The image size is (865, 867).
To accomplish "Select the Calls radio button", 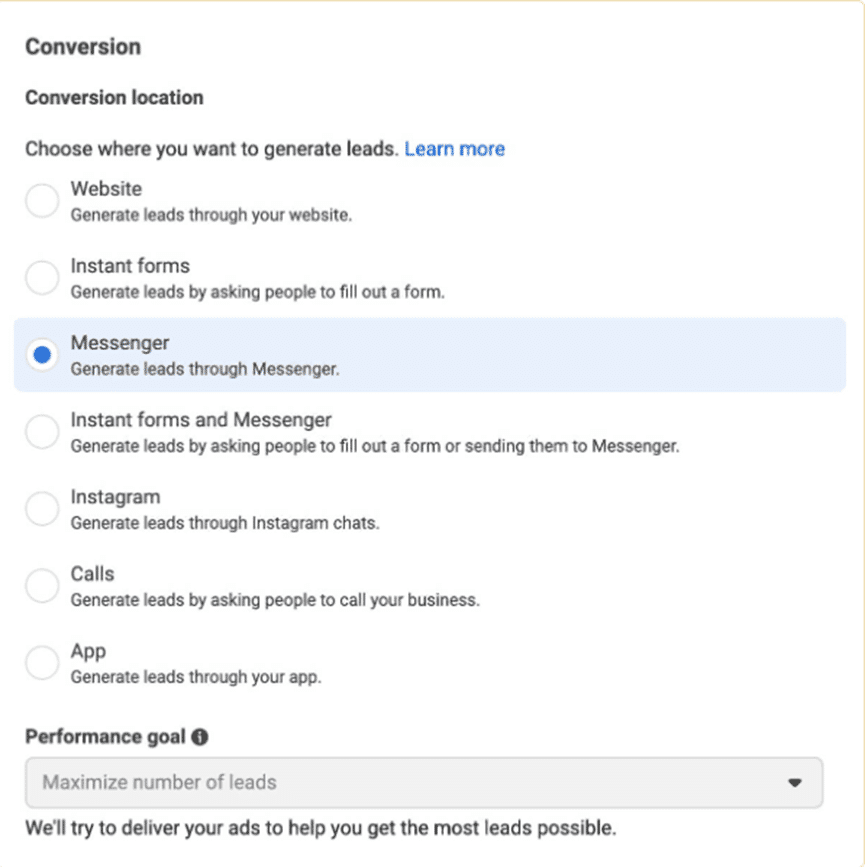I will pos(42,585).
